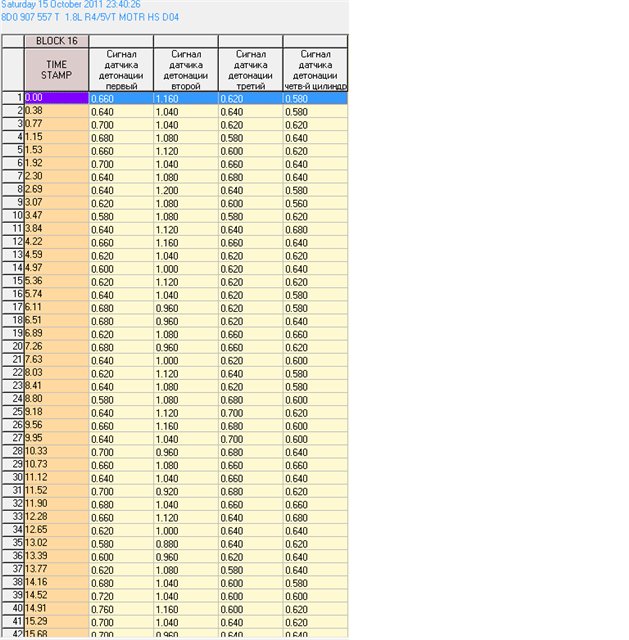Click time stamp 10.73 cell

tap(56, 464)
